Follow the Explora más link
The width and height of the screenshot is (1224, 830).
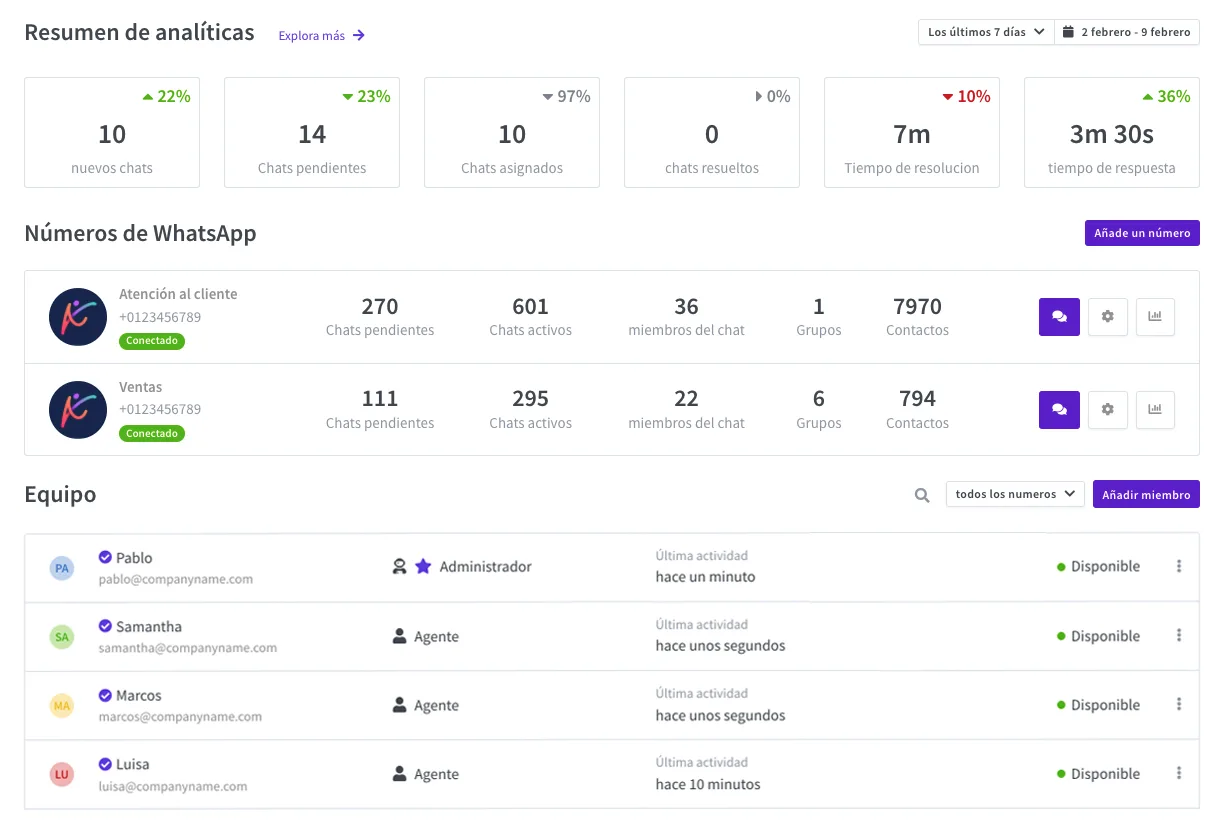click(x=321, y=36)
